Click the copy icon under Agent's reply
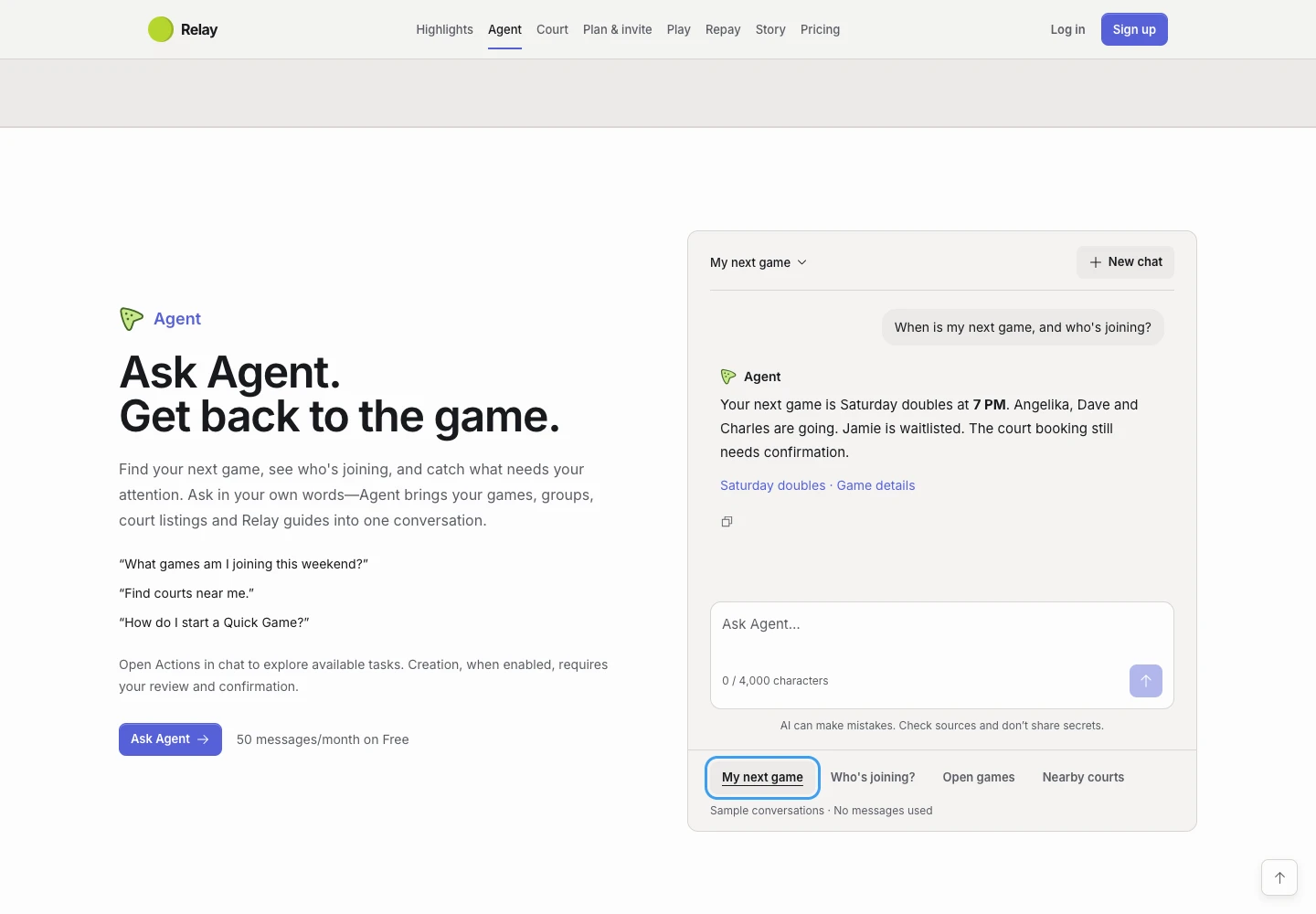1316x914 pixels. pyautogui.click(x=727, y=522)
